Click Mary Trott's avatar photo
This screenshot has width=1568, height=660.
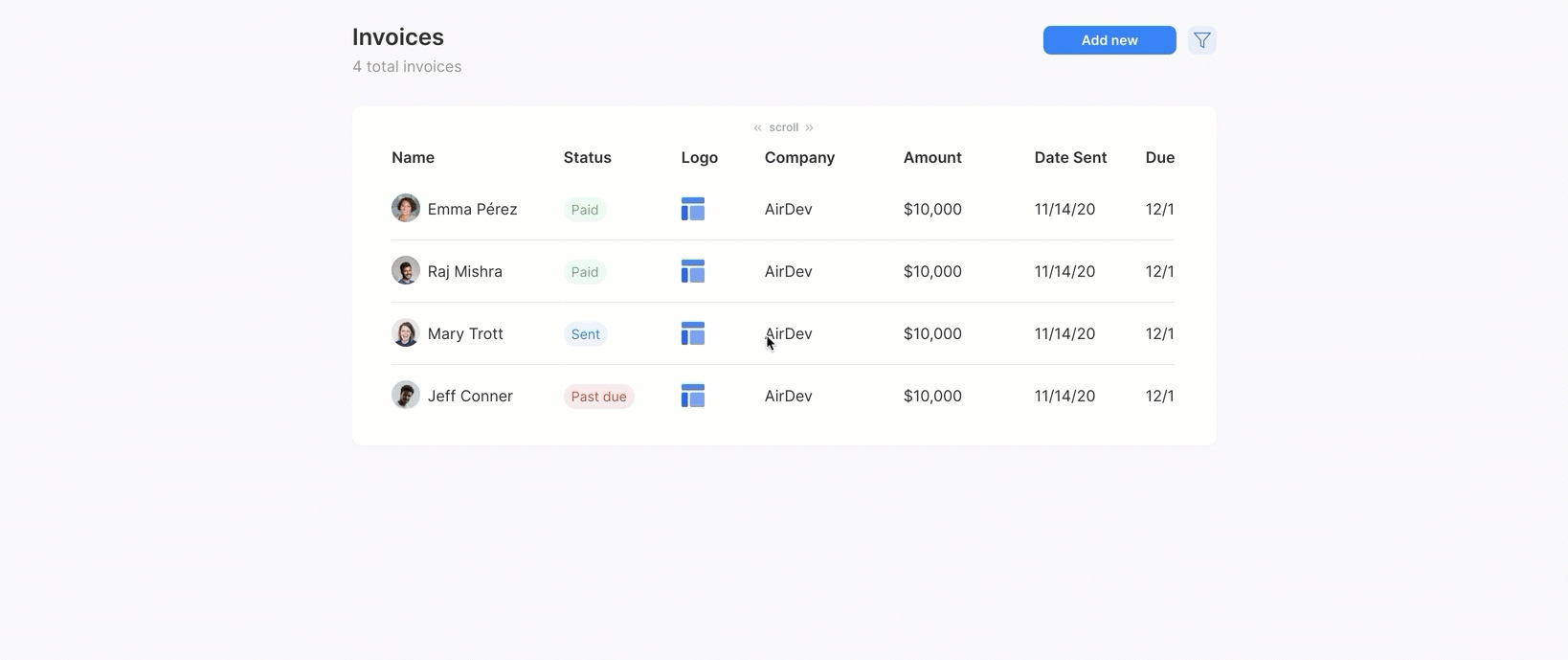coord(405,332)
